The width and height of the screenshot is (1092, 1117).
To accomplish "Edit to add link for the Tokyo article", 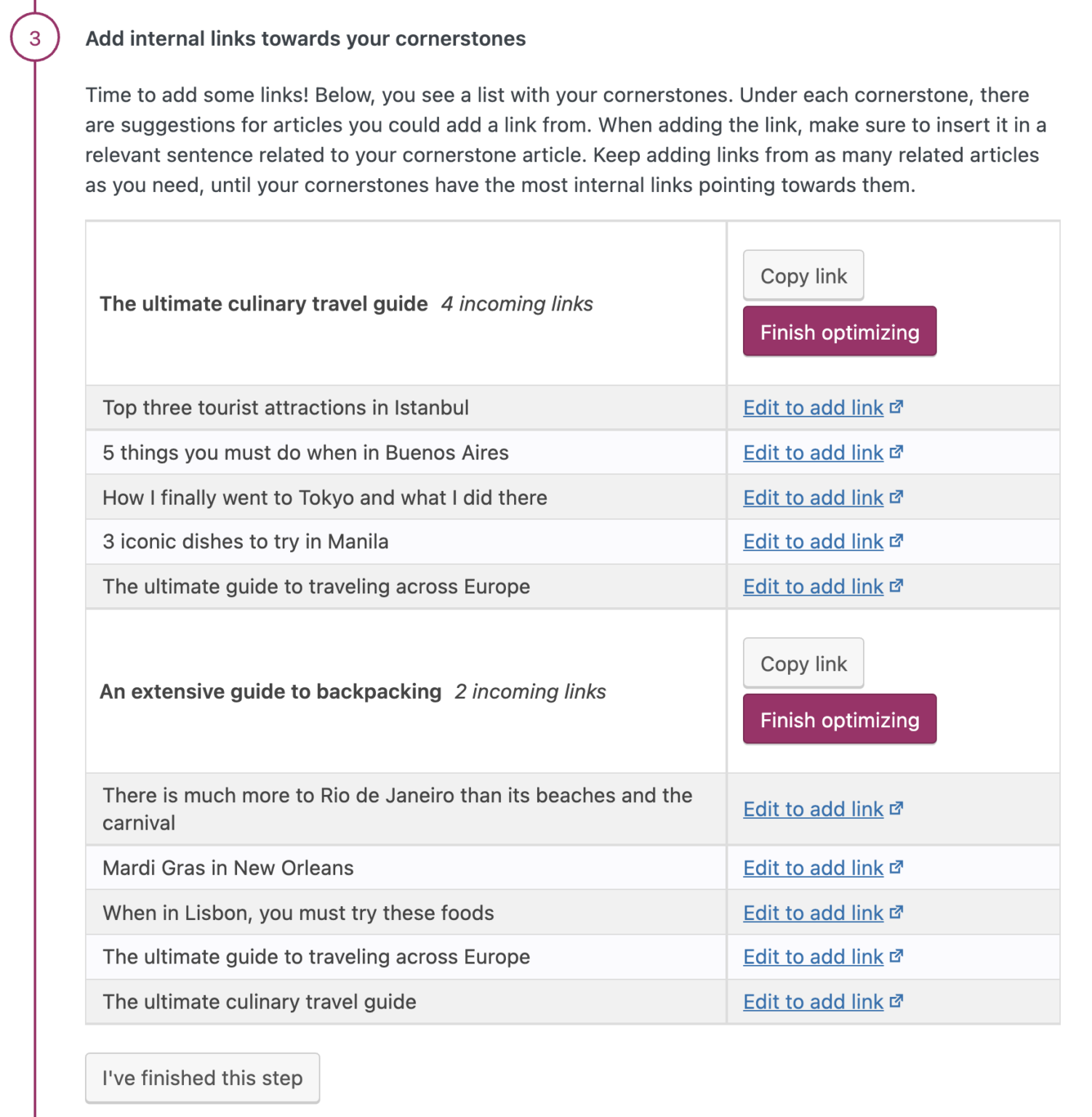I will click(x=812, y=497).
